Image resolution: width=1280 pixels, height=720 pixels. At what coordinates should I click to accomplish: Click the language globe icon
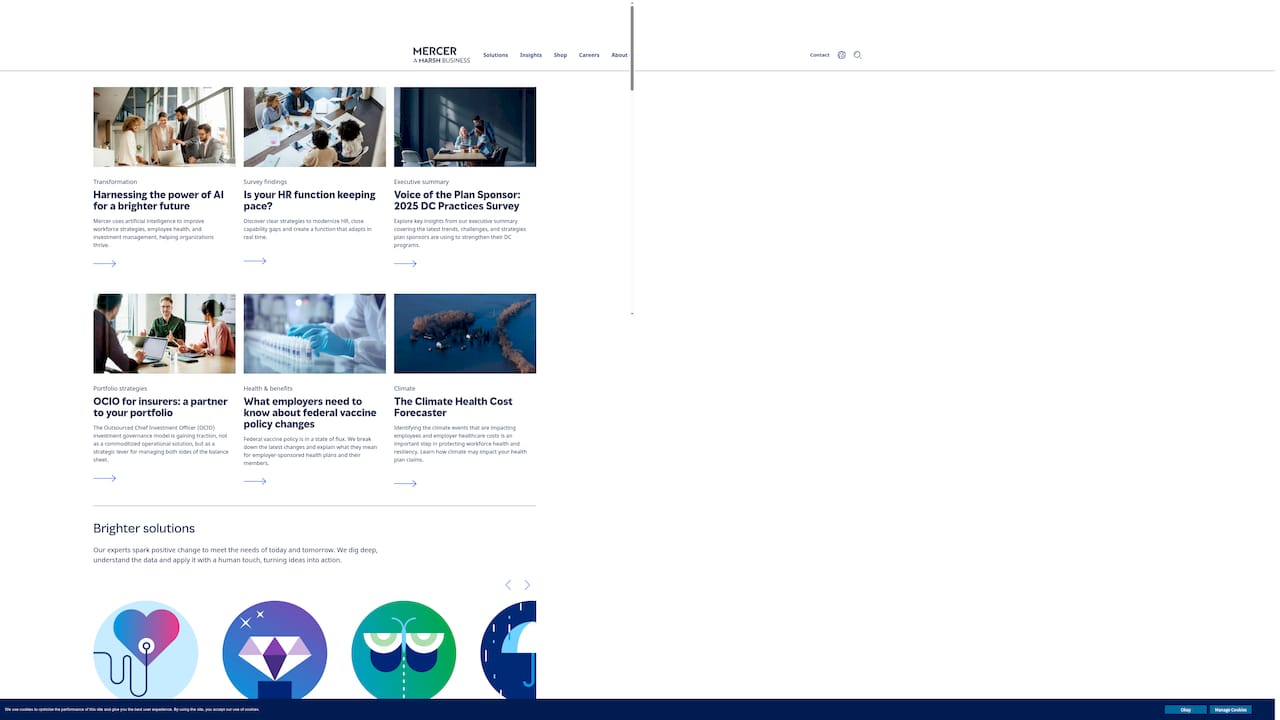pyautogui.click(x=841, y=55)
